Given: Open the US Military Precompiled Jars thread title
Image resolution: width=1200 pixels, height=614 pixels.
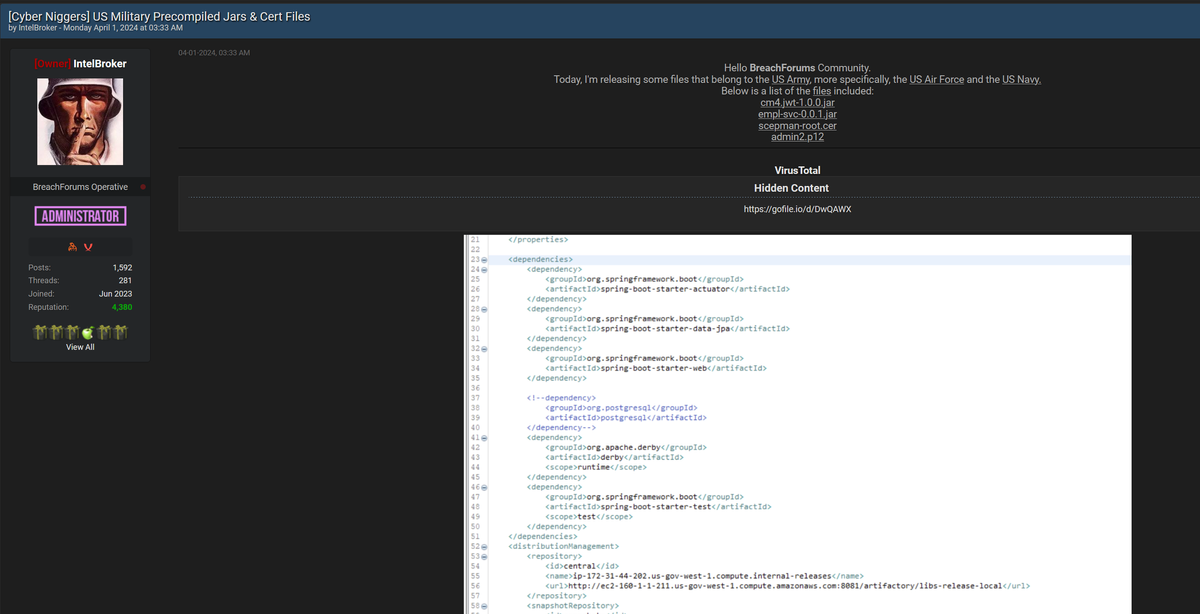Looking at the screenshot, I should click(159, 16).
